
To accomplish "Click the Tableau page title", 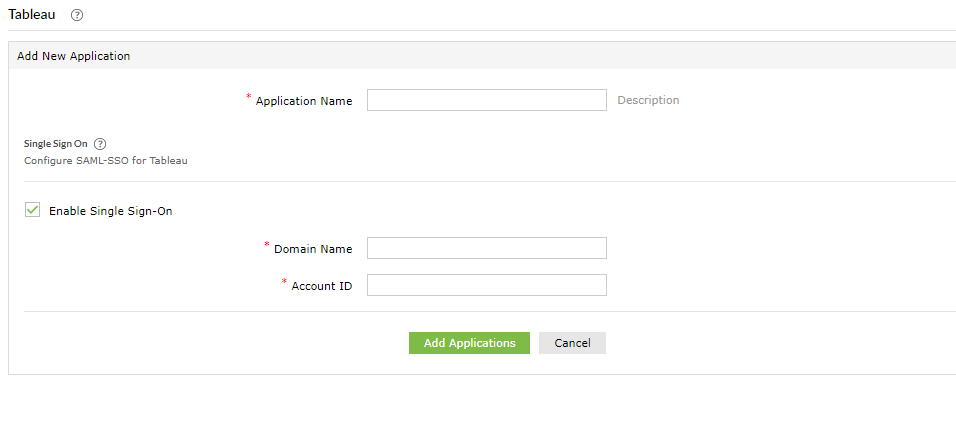I will point(32,15).
